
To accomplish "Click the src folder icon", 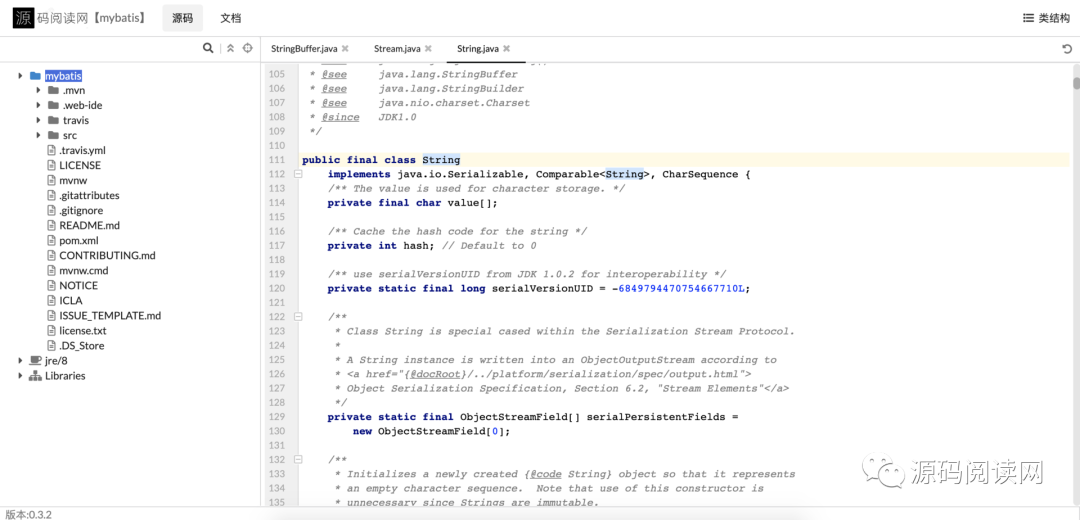I will [x=53, y=136].
